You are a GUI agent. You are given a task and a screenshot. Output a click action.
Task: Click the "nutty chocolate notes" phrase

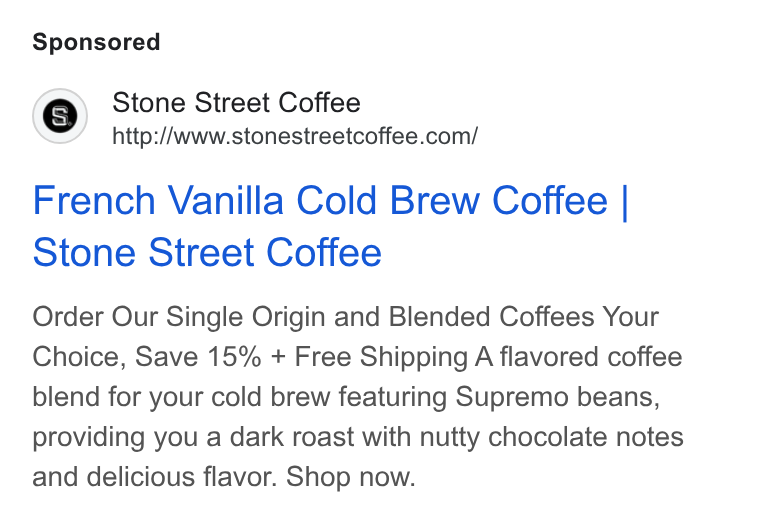552,437
